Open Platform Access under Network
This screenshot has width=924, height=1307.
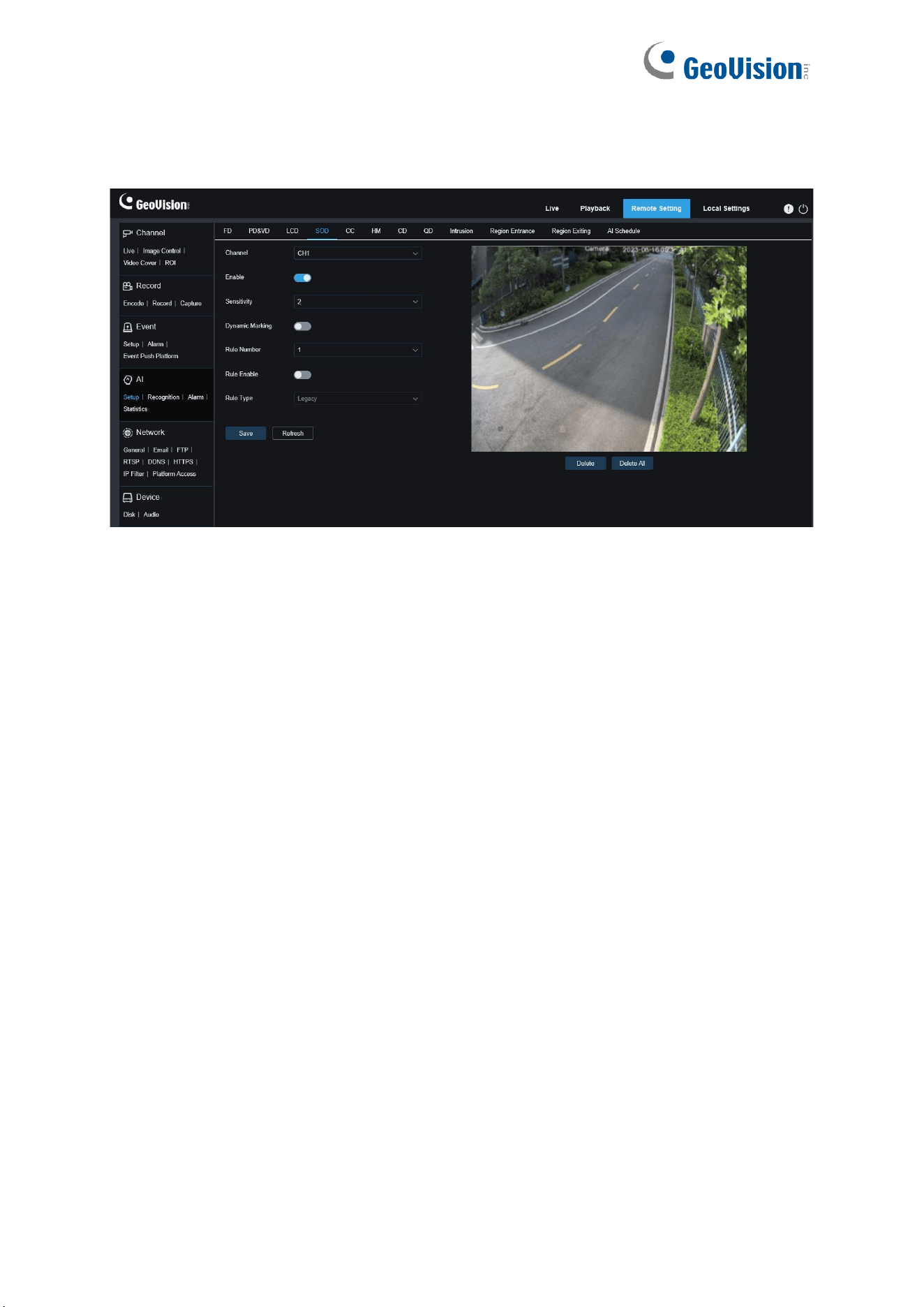[x=174, y=474]
